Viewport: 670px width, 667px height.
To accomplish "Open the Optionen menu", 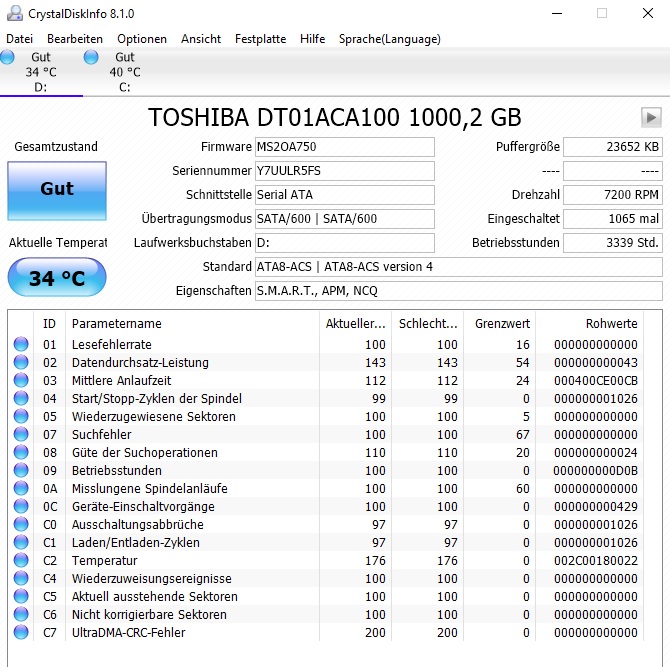I will (142, 39).
